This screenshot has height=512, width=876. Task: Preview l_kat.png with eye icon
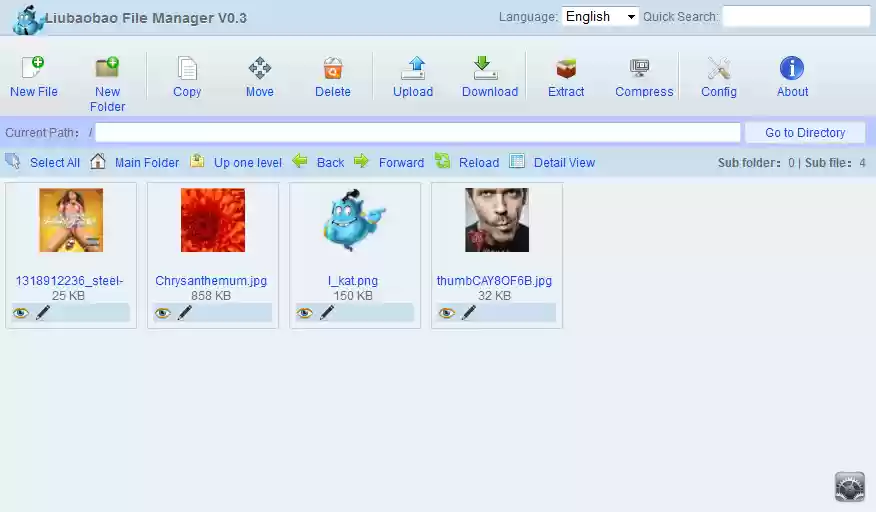click(x=304, y=313)
